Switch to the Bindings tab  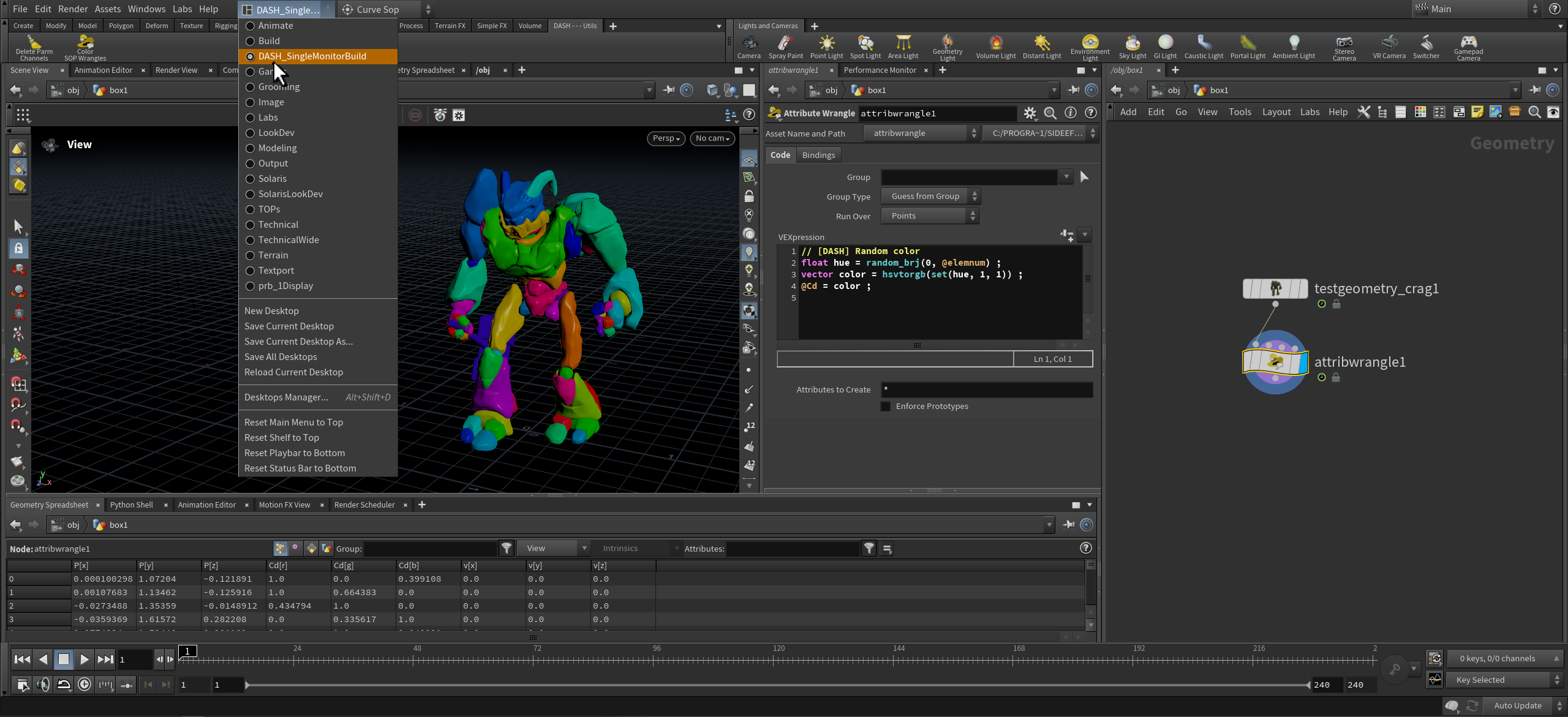[x=818, y=155]
